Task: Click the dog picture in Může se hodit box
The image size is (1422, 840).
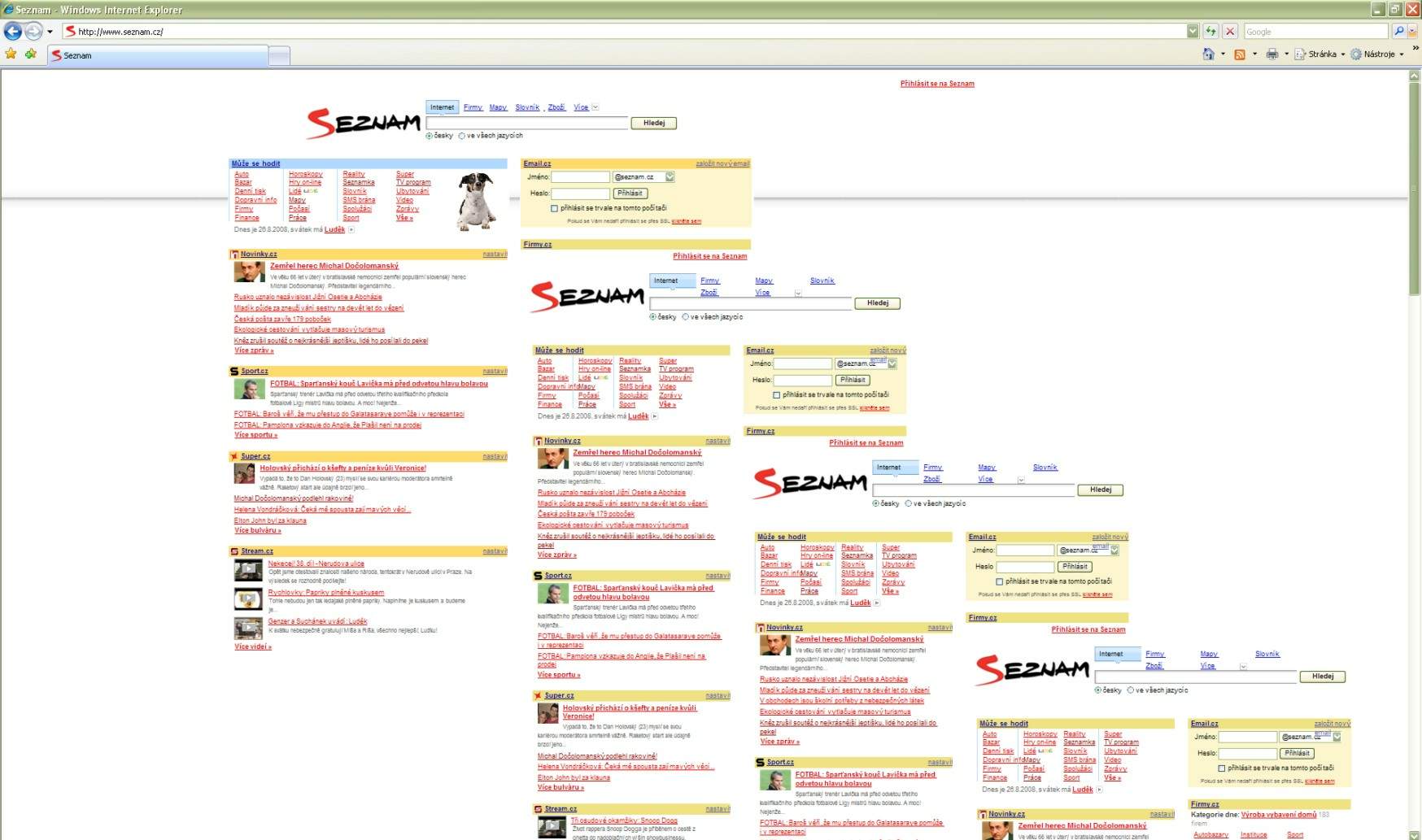Action: 476,201
